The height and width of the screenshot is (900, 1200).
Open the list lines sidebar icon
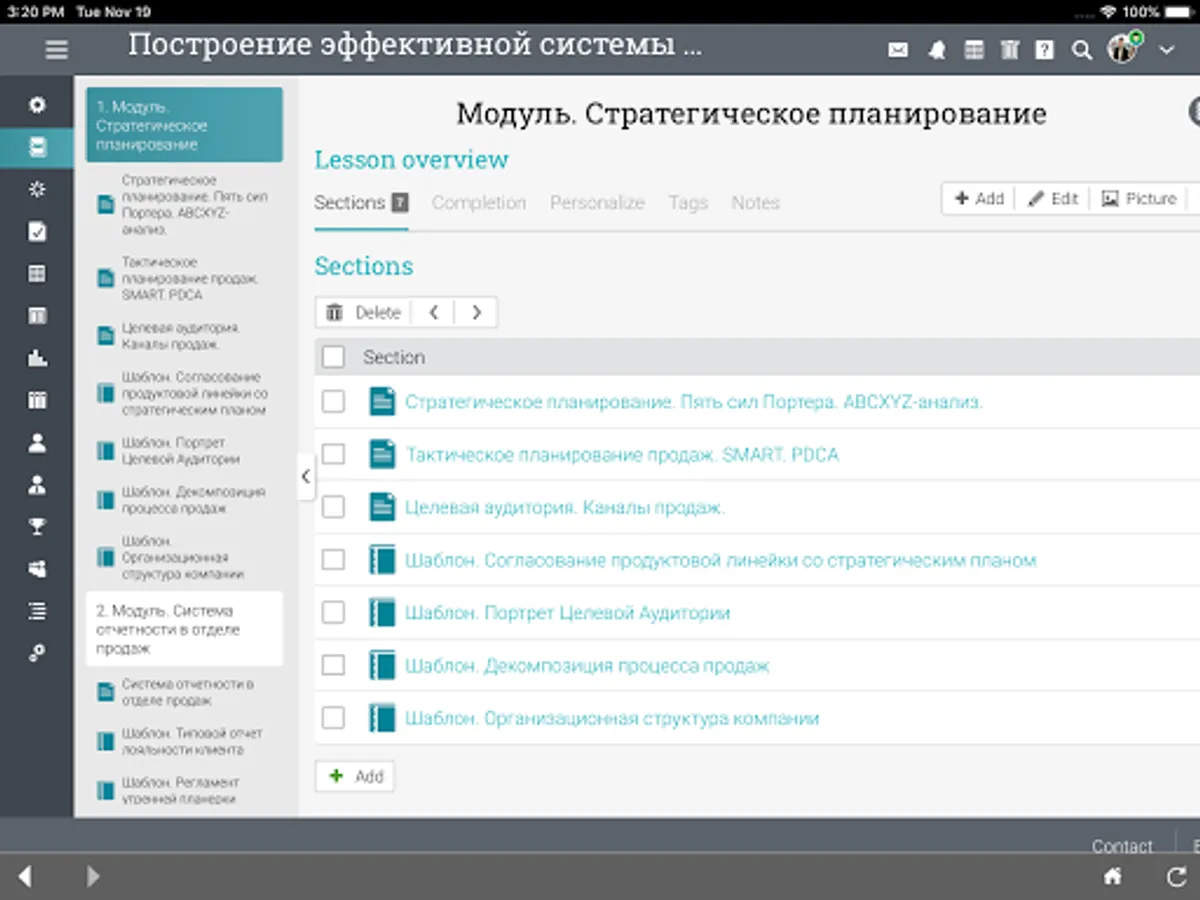37,611
